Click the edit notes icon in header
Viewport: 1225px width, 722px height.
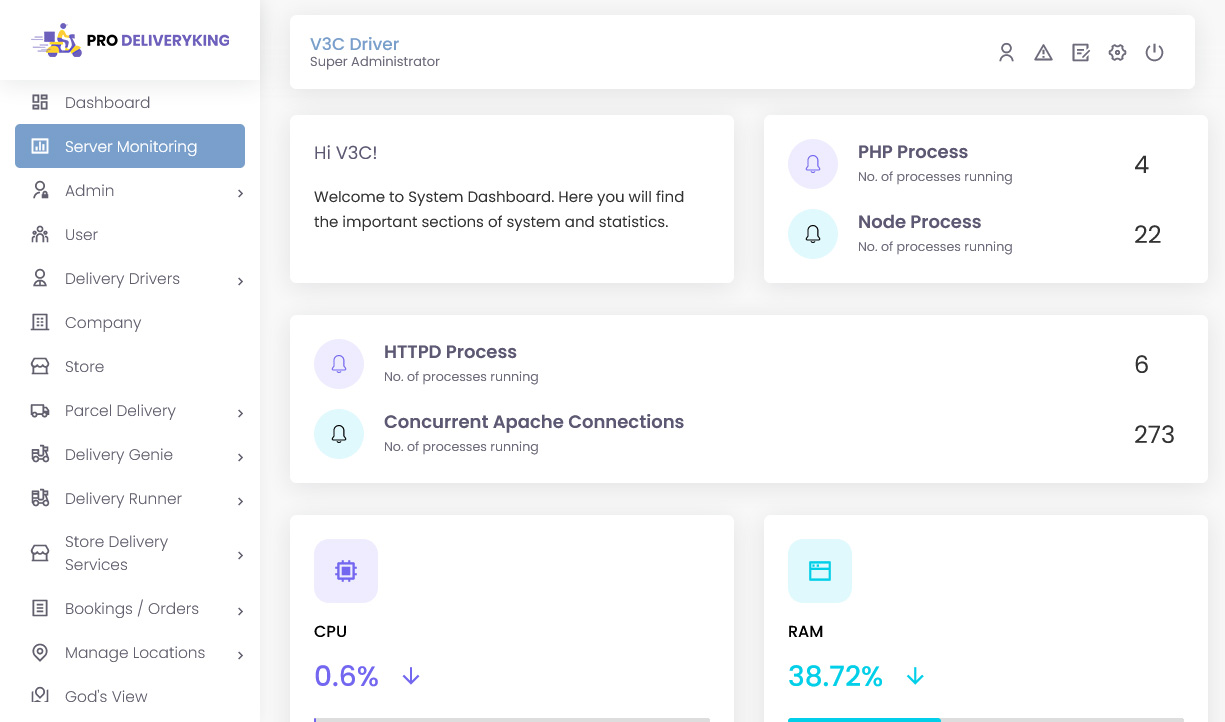(1080, 53)
